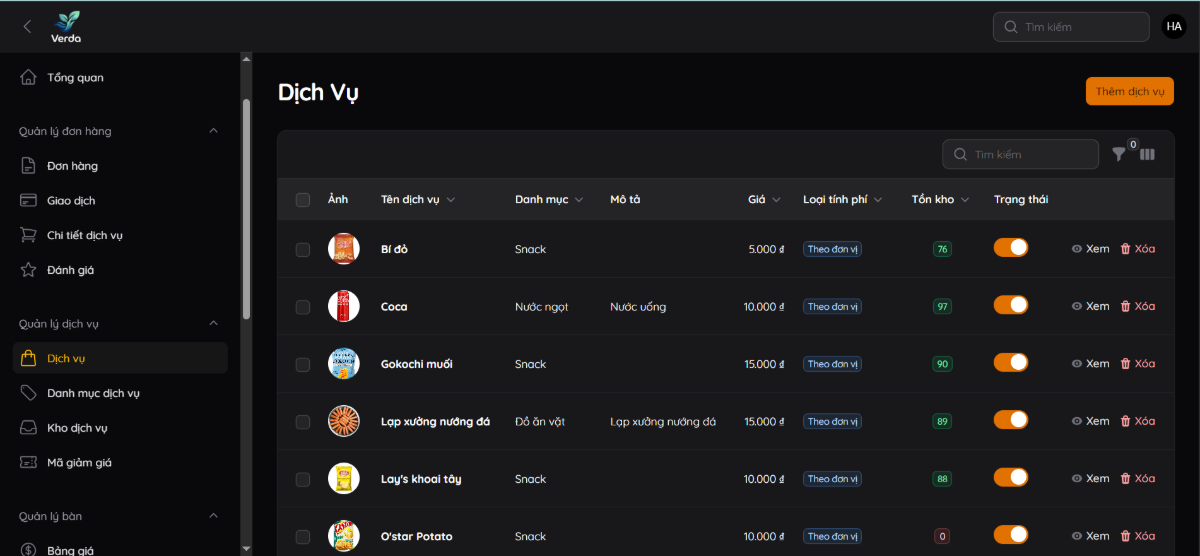Click the Coca product thumbnail
Image resolution: width=1200 pixels, height=556 pixels.
[343, 306]
